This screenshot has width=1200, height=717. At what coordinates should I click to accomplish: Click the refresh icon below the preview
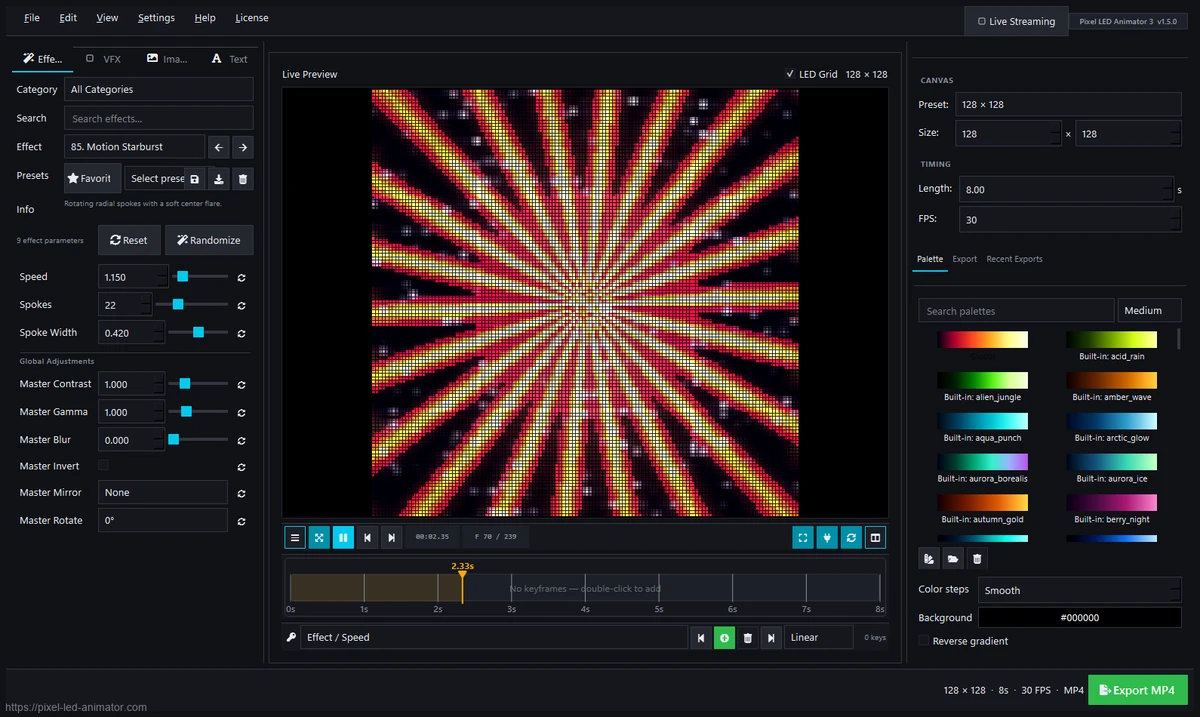(851, 537)
